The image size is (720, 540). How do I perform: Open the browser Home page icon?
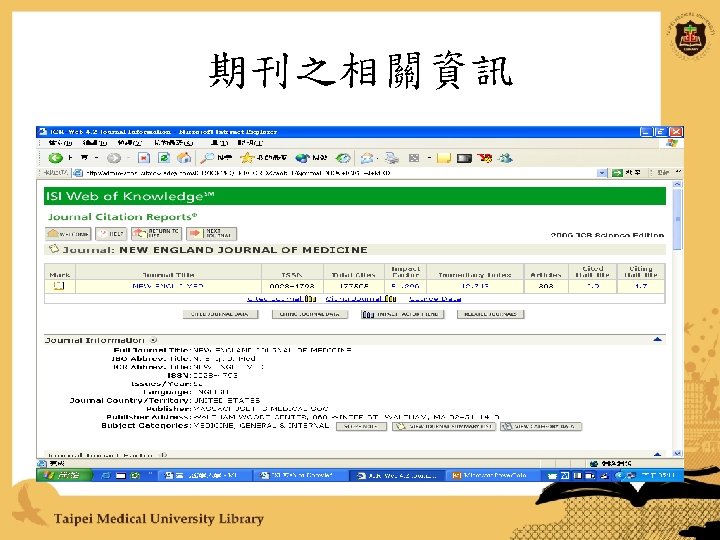coord(184,158)
